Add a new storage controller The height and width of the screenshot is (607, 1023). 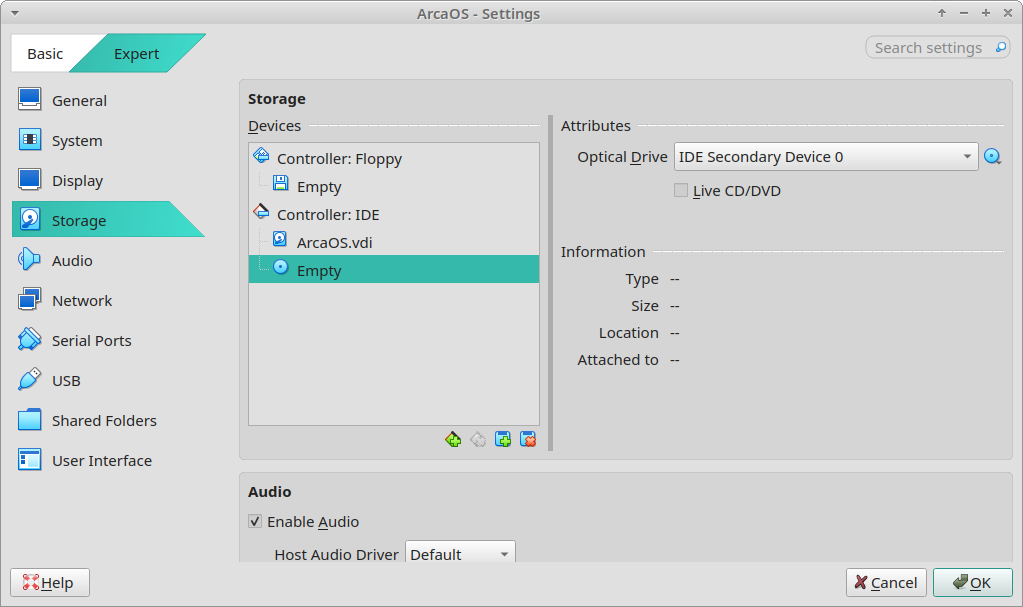point(453,440)
